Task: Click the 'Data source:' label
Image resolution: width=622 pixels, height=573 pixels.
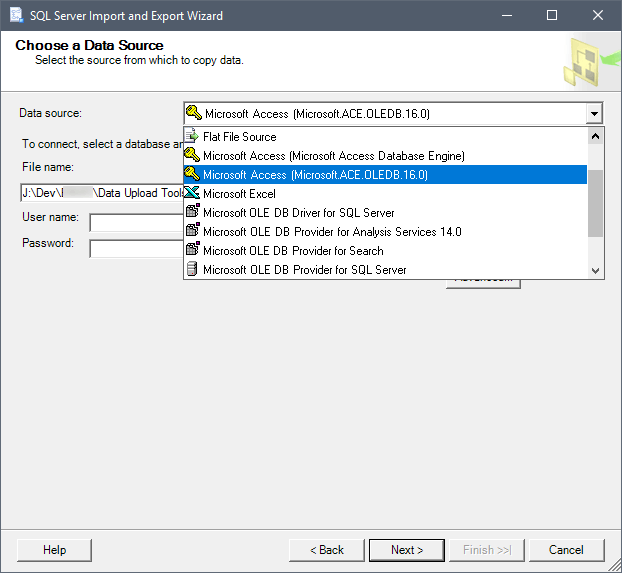Action: (x=50, y=113)
